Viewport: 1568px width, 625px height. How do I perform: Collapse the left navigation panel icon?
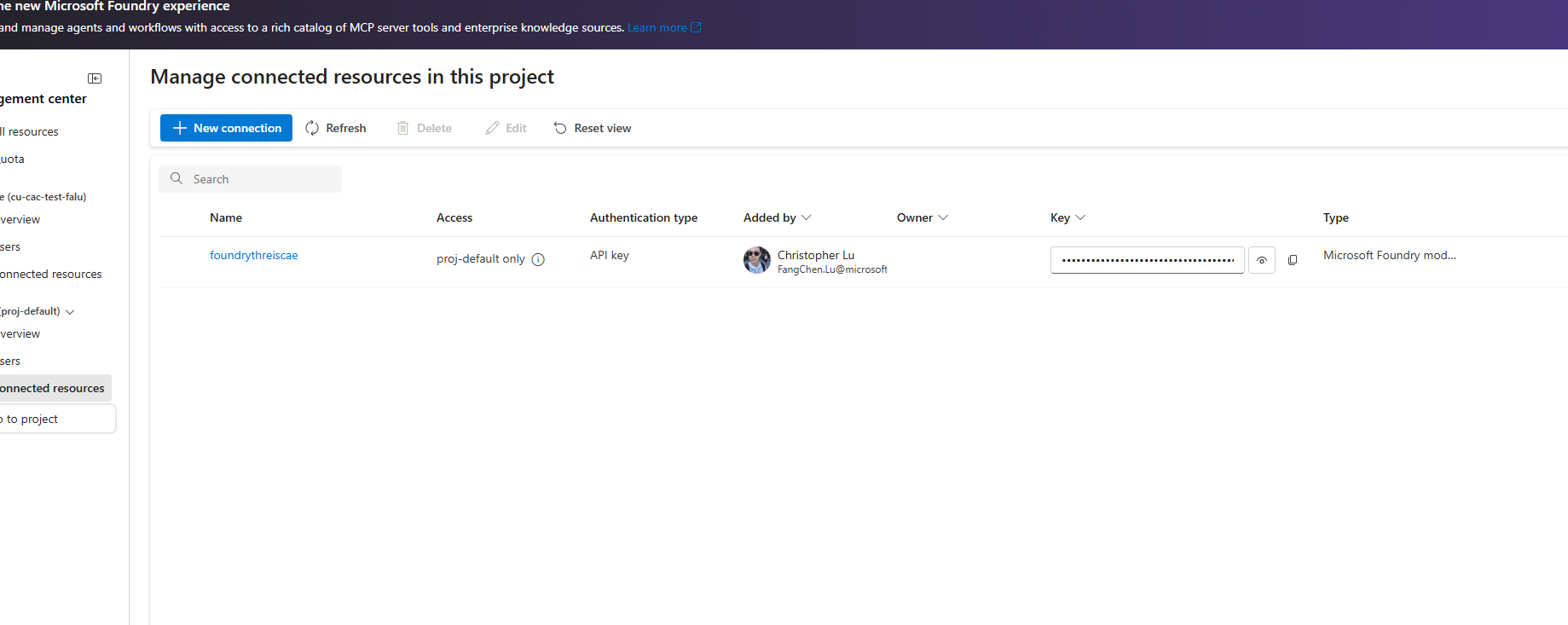pos(95,78)
